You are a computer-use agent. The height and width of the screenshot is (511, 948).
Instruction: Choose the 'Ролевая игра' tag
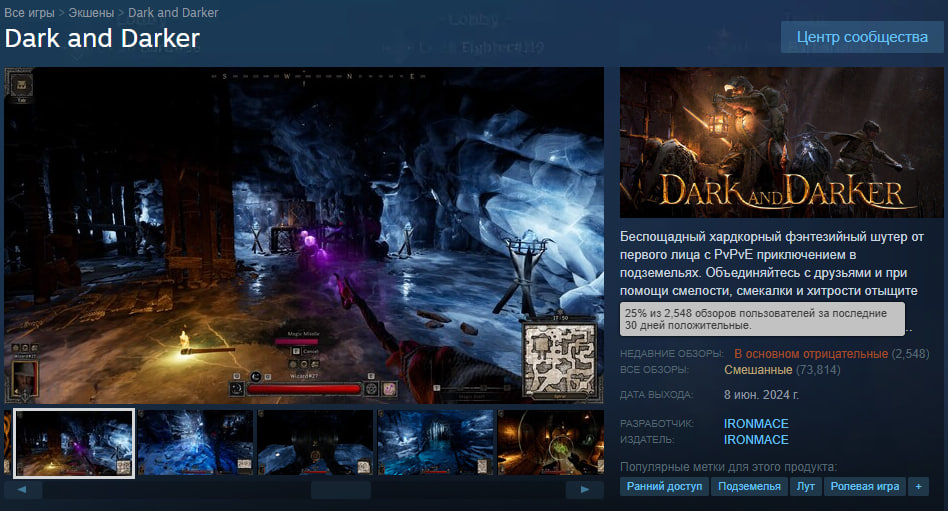click(864, 486)
